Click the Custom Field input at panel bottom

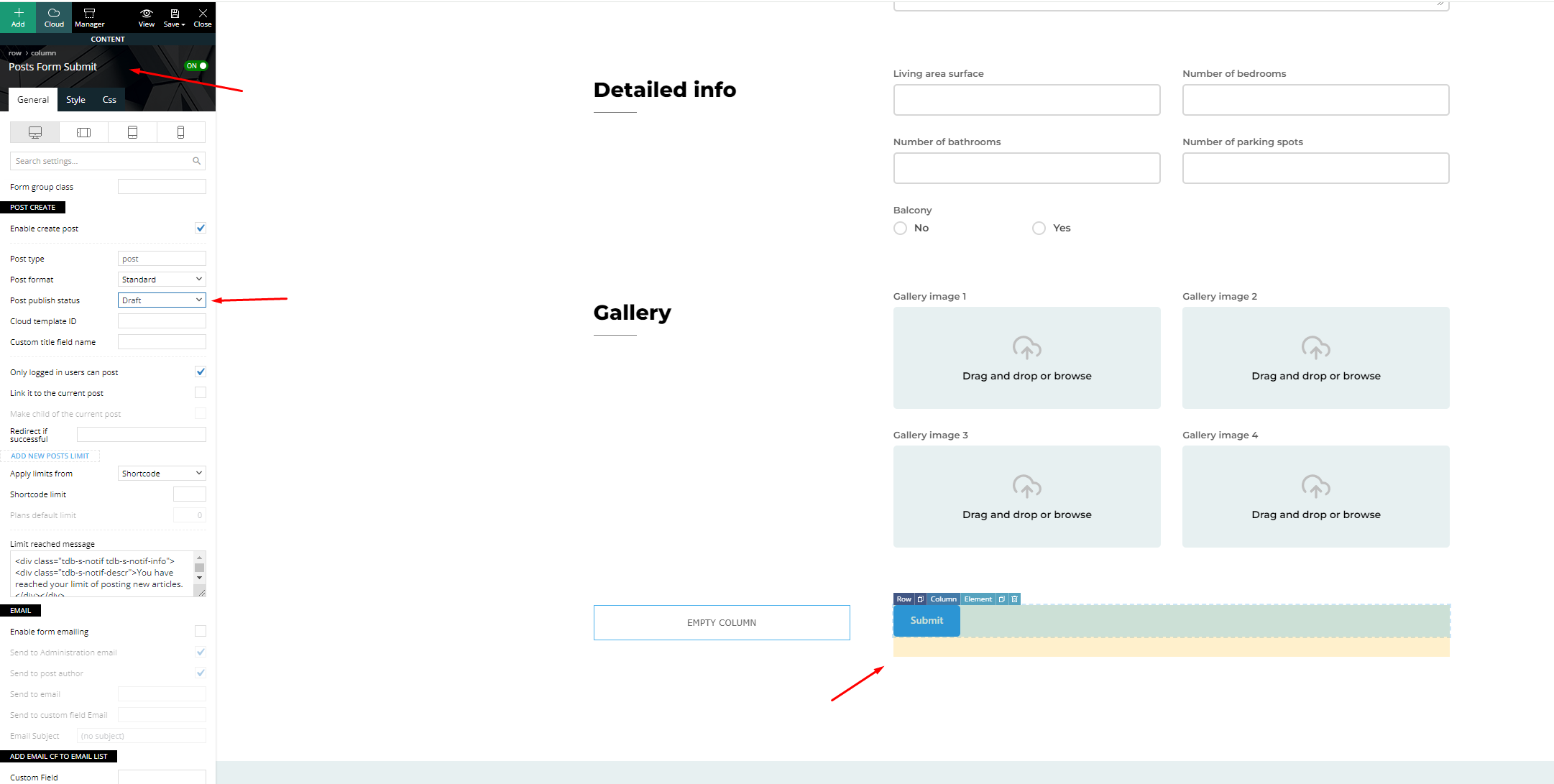(162, 778)
